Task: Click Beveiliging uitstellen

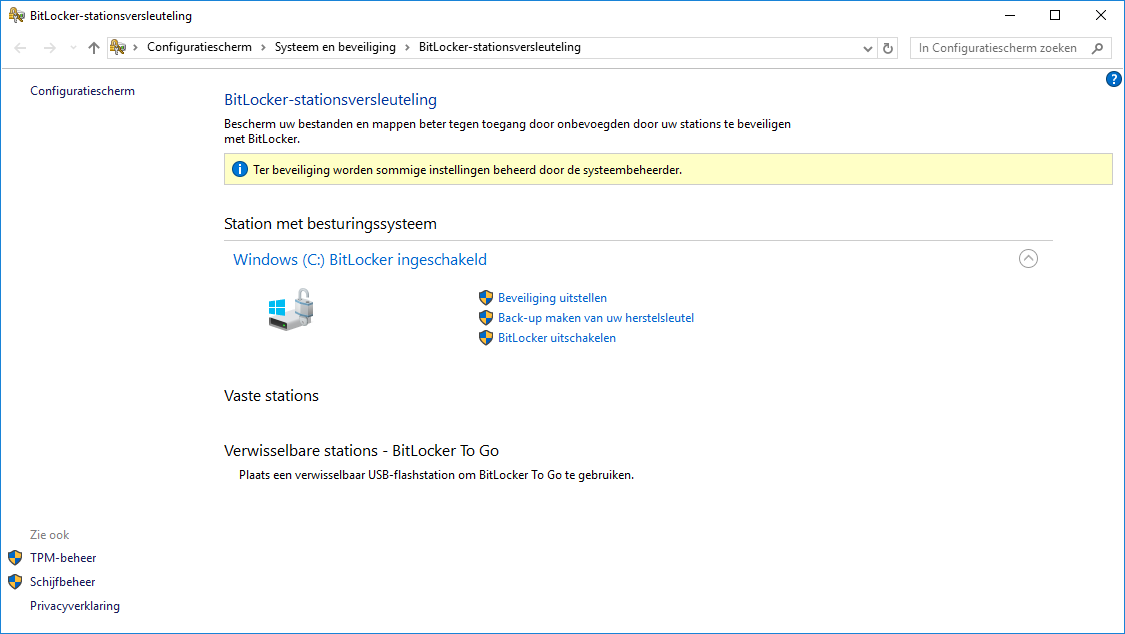Action: [x=552, y=298]
